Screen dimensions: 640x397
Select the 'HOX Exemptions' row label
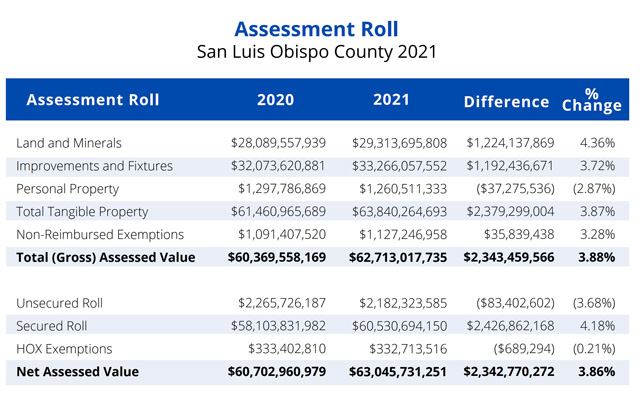[64, 349]
